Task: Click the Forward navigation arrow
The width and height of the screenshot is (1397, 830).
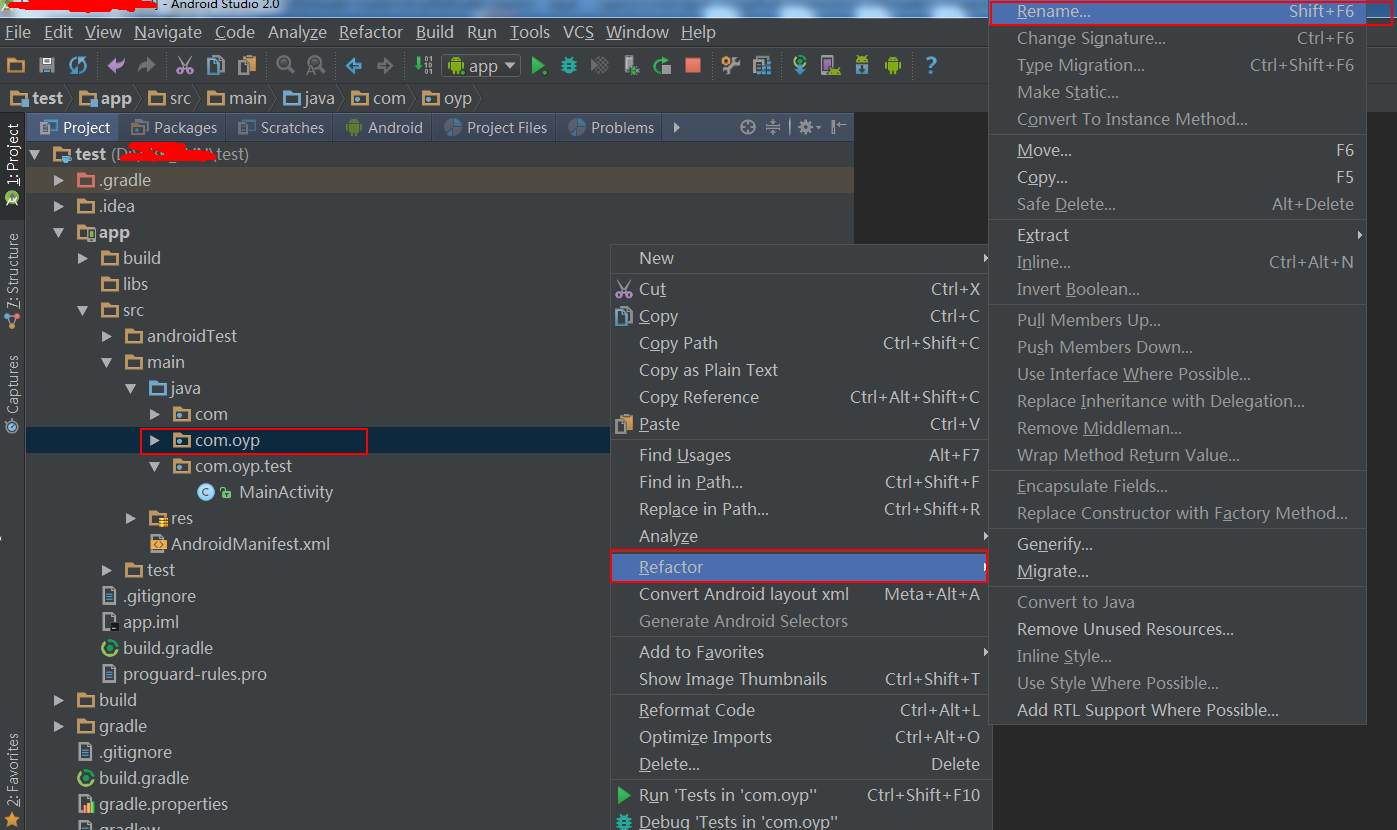Action: 385,65
